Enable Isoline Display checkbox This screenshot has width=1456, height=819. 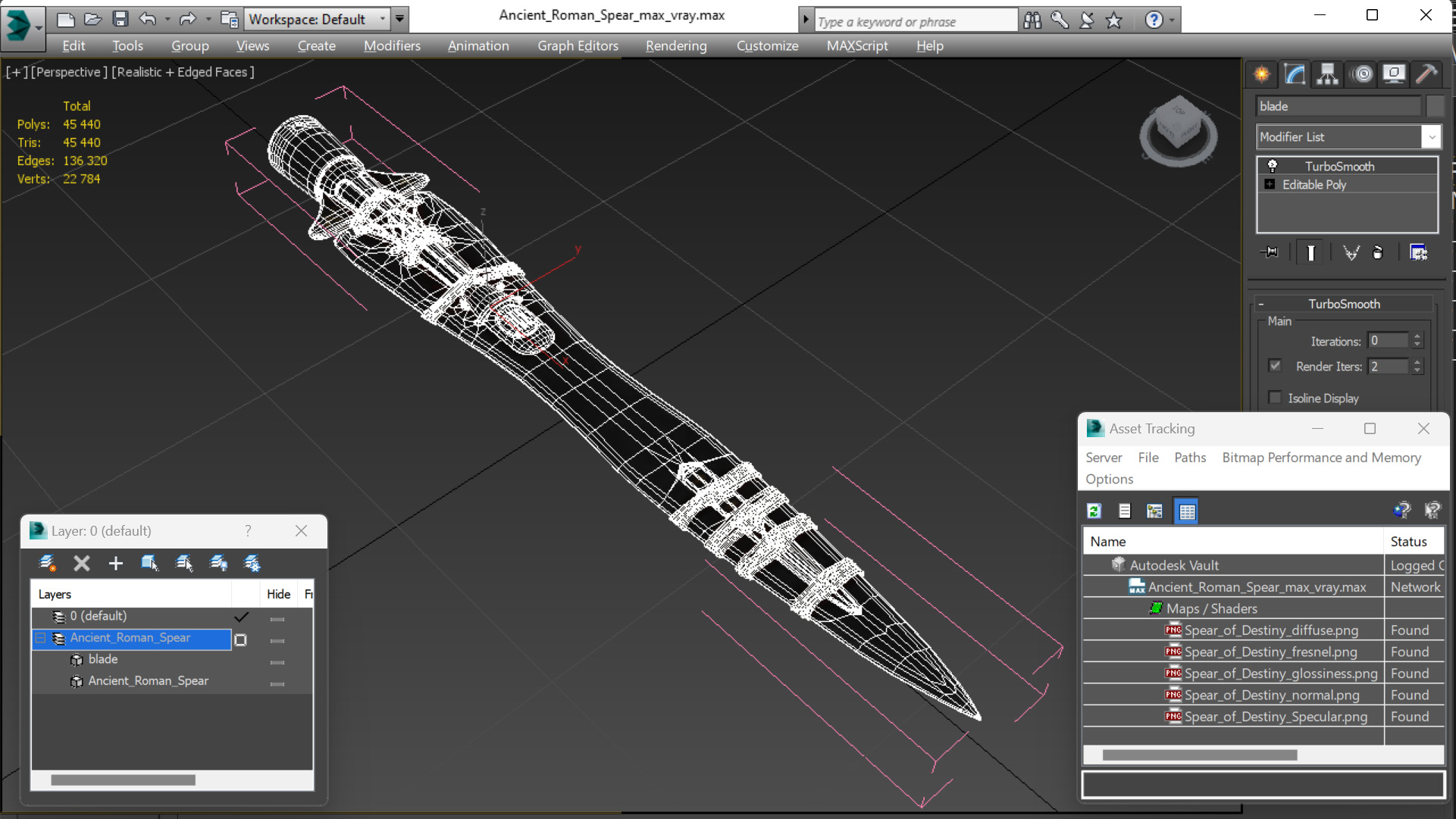point(1275,397)
